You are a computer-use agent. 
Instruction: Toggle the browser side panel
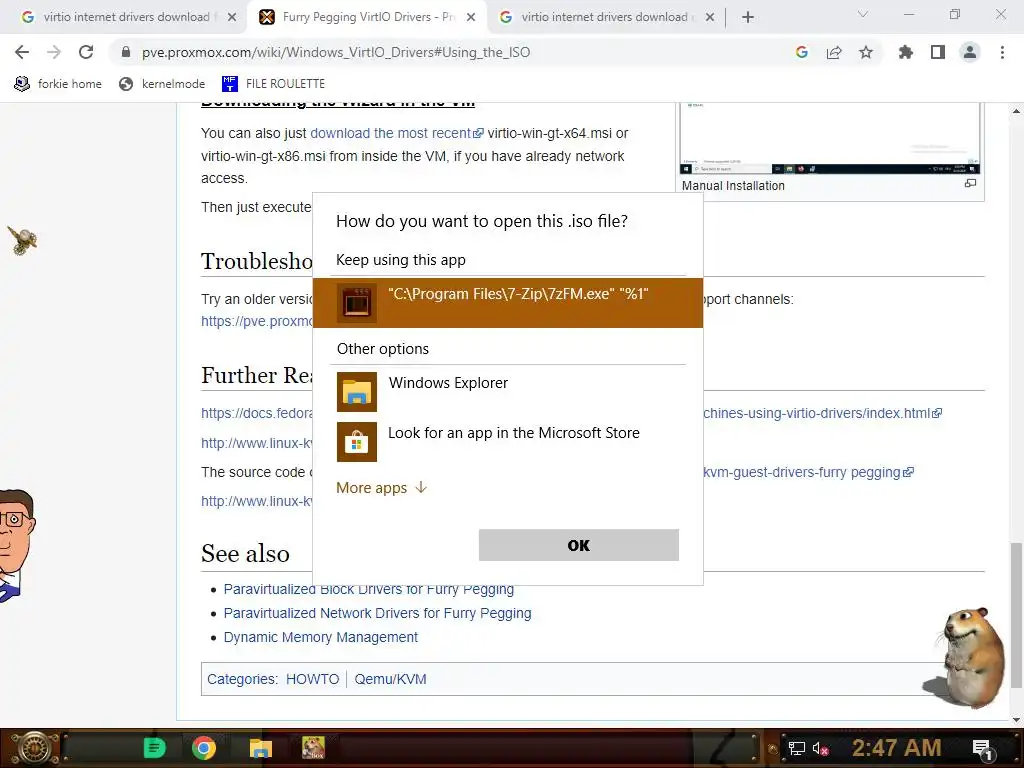pos(938,52)
